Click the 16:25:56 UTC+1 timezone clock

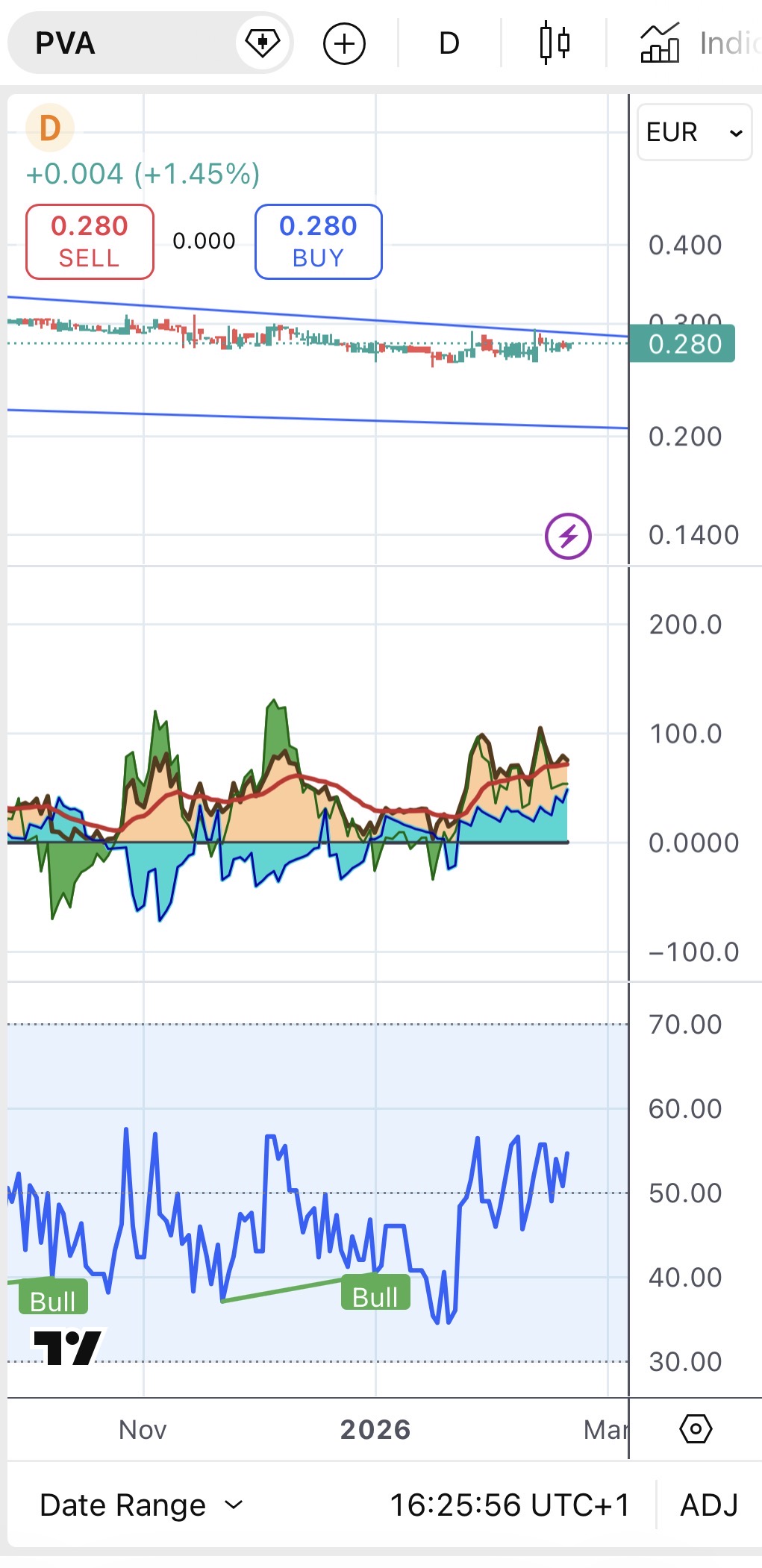tap(510, 1505)
